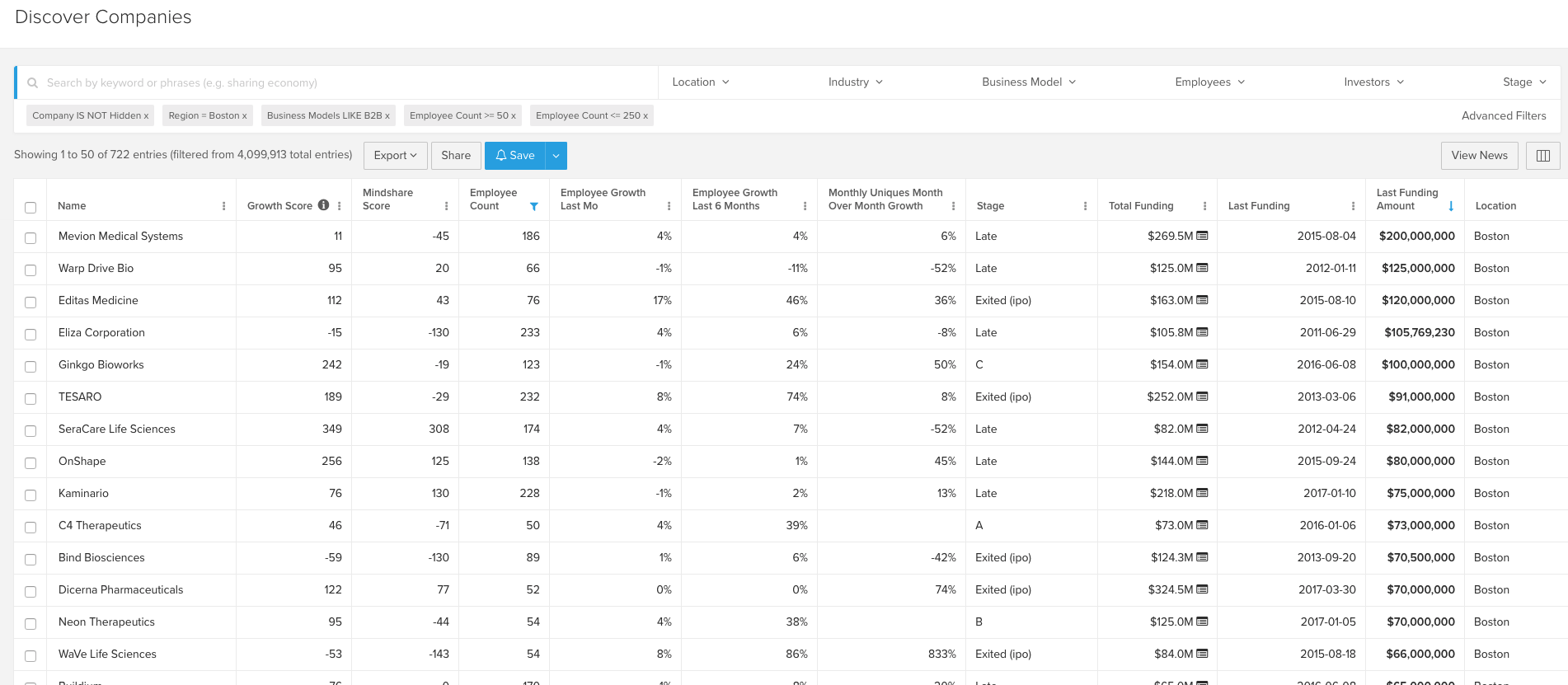This screenshot has height=685, width=1568.
Task: Sort by the Location column header
Action: (1495, 206)
